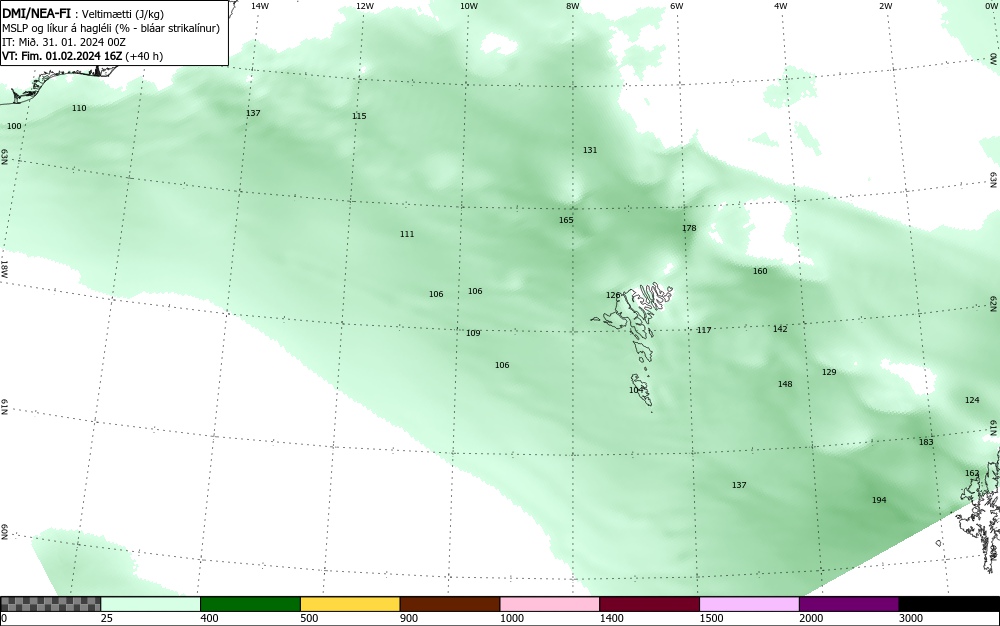Viewport: 1000px width, 626px height.
Task: Click the legend tick label 900
Action: 409,618
